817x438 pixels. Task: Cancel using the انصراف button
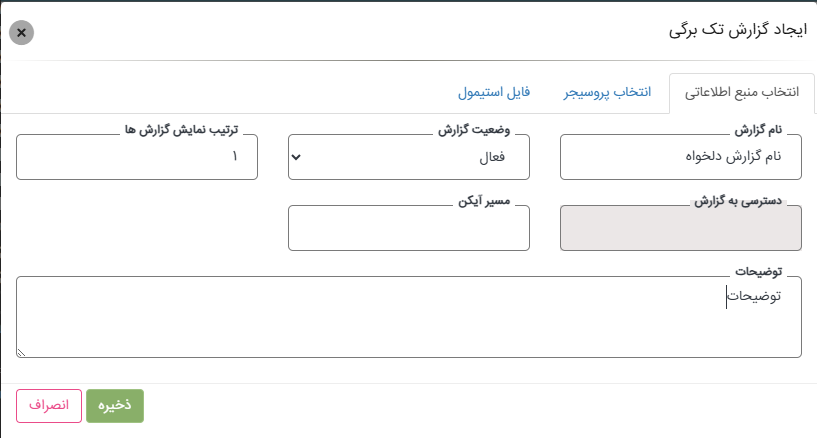tap(49, 406)
